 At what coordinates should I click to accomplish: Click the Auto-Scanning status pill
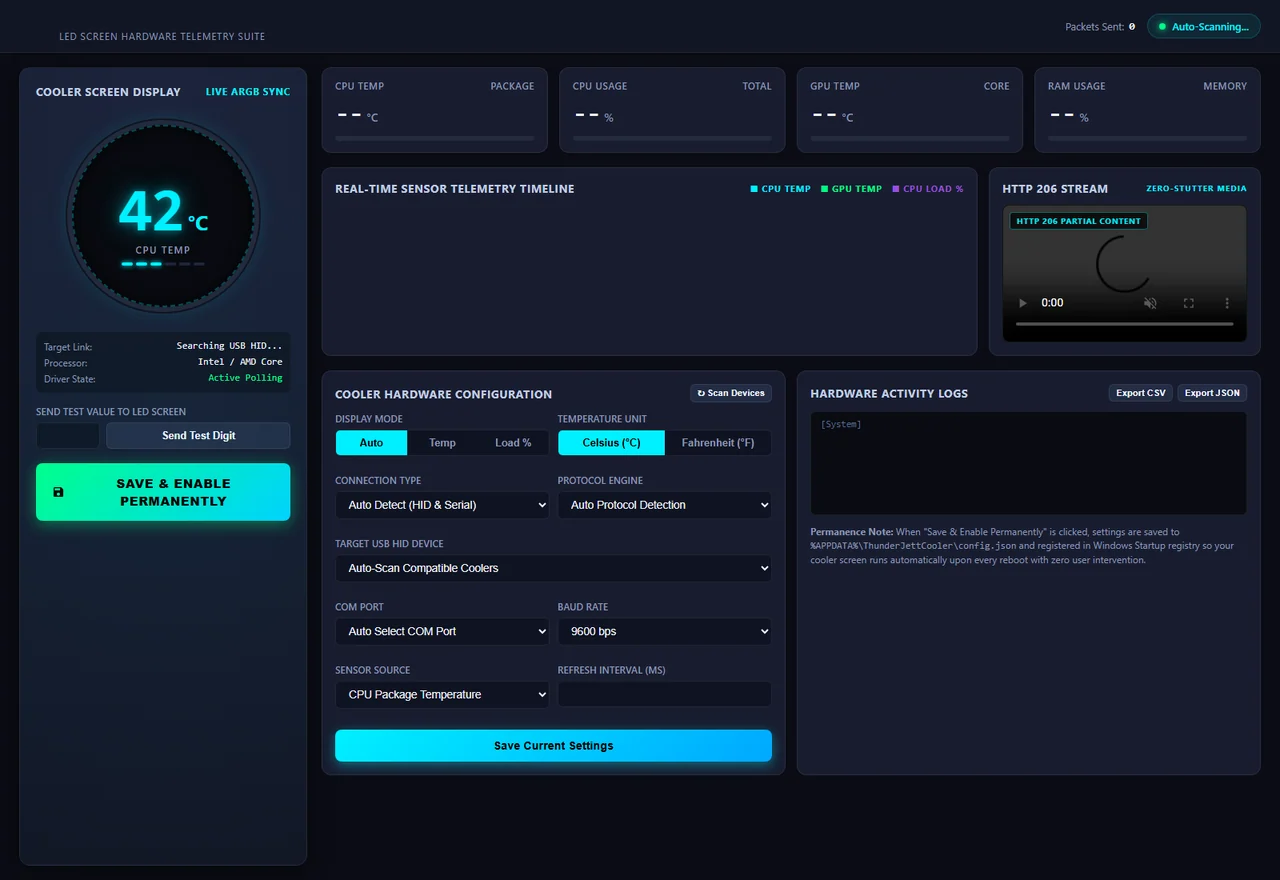click(x=1204, y=27)
